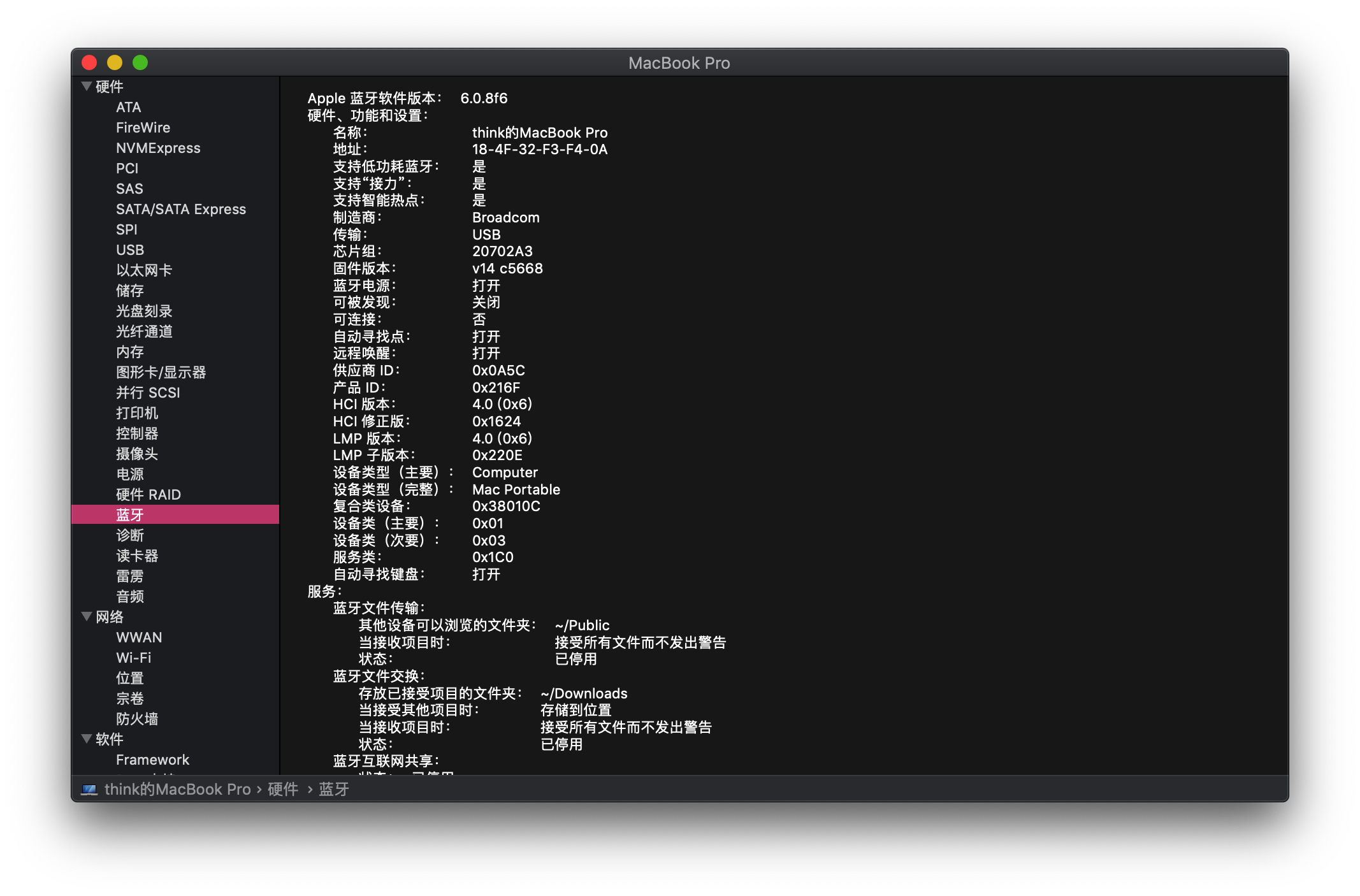Viewport: 1360px width, 896px height.
Task: Select 防火墙 under network section
Action: [x=137, y=719]
